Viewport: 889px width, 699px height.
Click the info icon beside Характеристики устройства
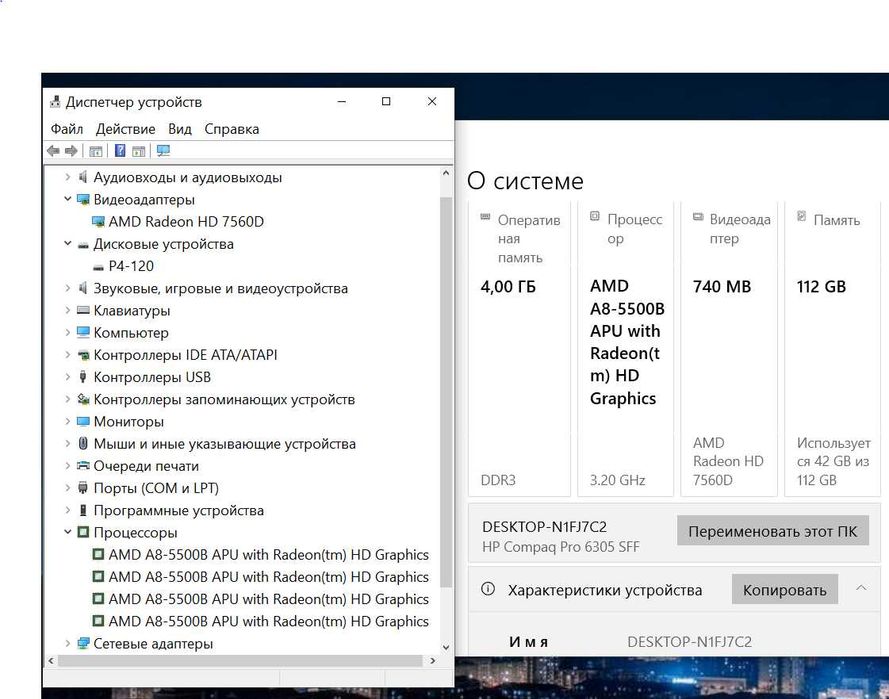tap(488, 589)
